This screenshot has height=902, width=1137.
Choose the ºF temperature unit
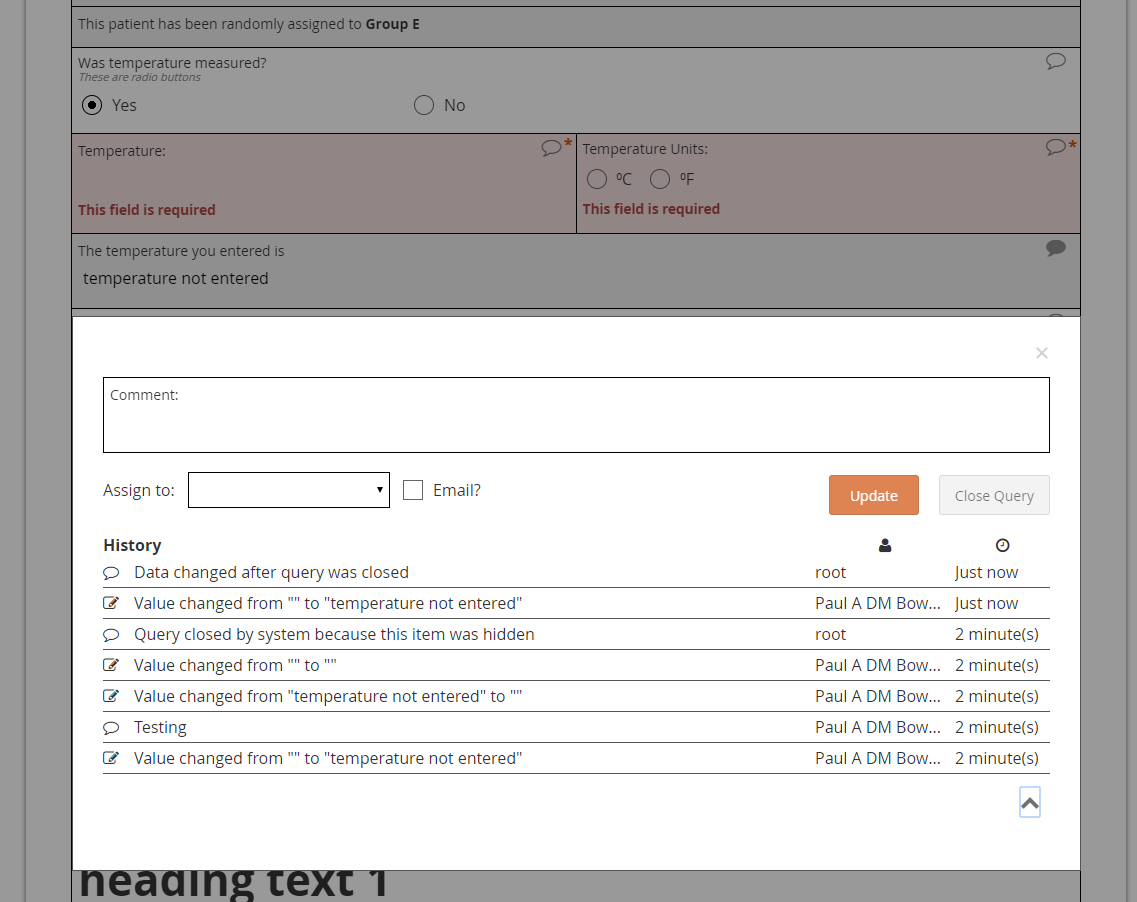(659, 178)
